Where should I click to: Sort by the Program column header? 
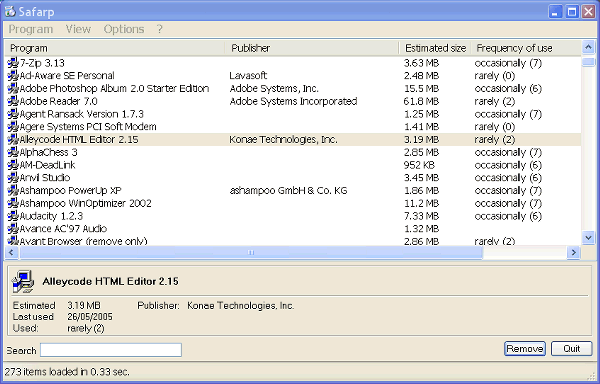(114, 48)
